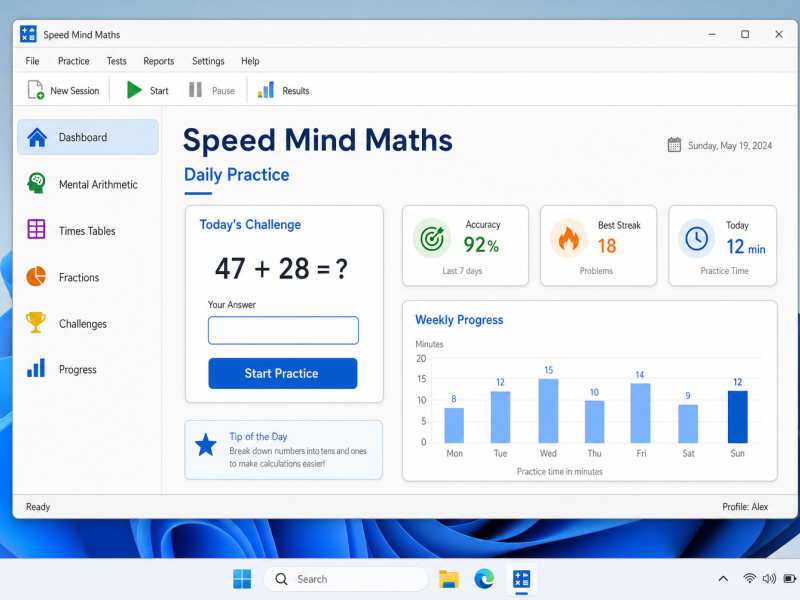Open the Tests menu
Image resolution: width=800 pixels, height=600 pixels.
click(116, 61)
